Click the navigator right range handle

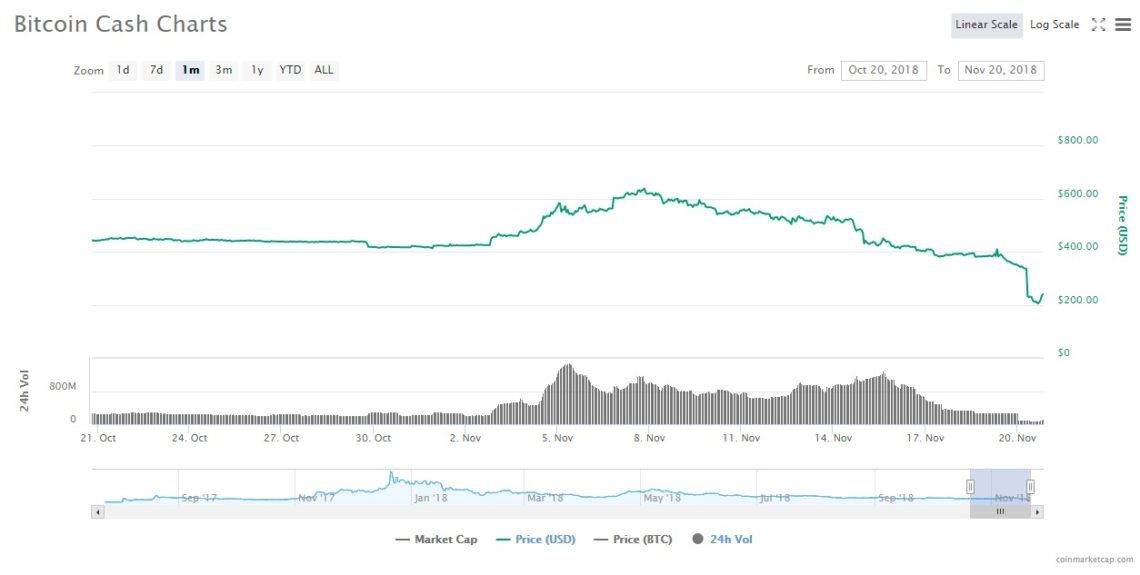click(x=1030, y=487)
